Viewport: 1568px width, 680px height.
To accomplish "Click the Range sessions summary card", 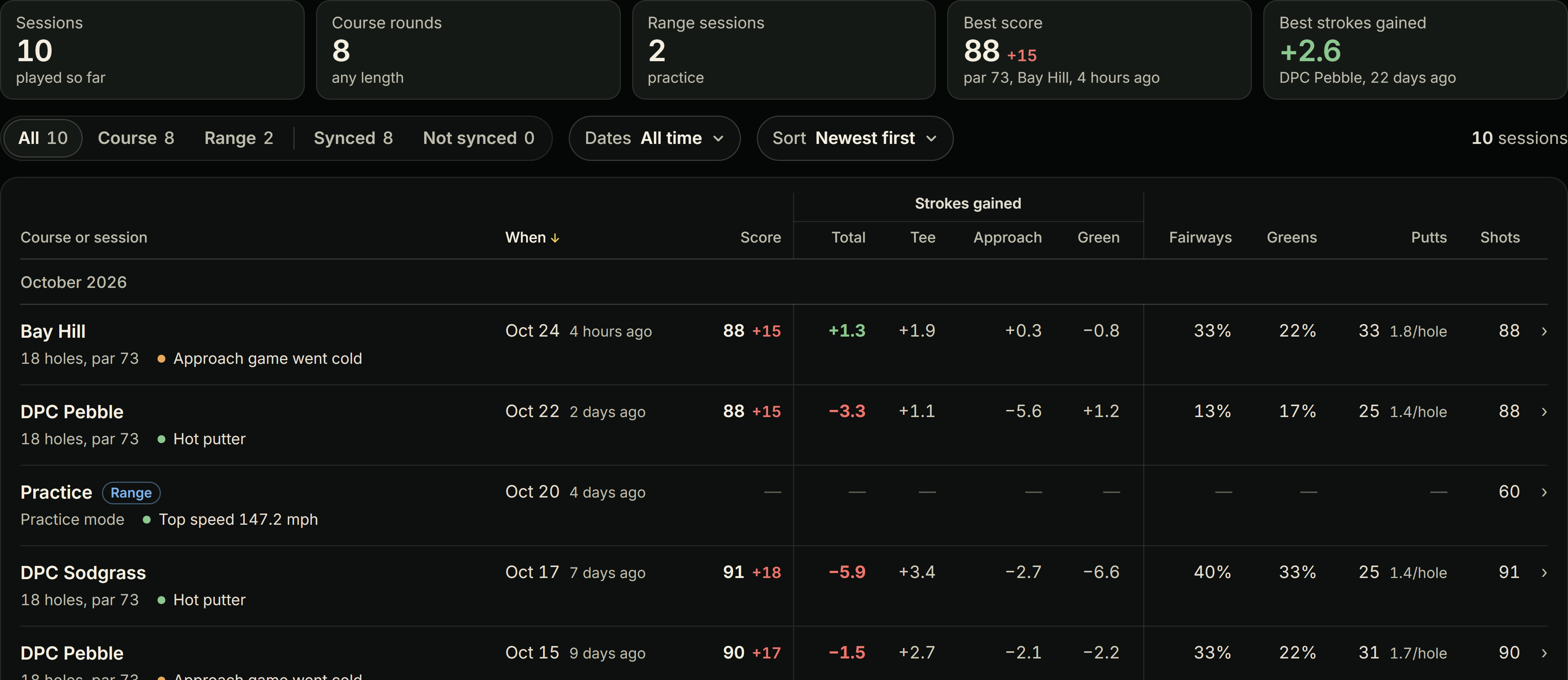I will pyautogui.click(x=783, y=50).
